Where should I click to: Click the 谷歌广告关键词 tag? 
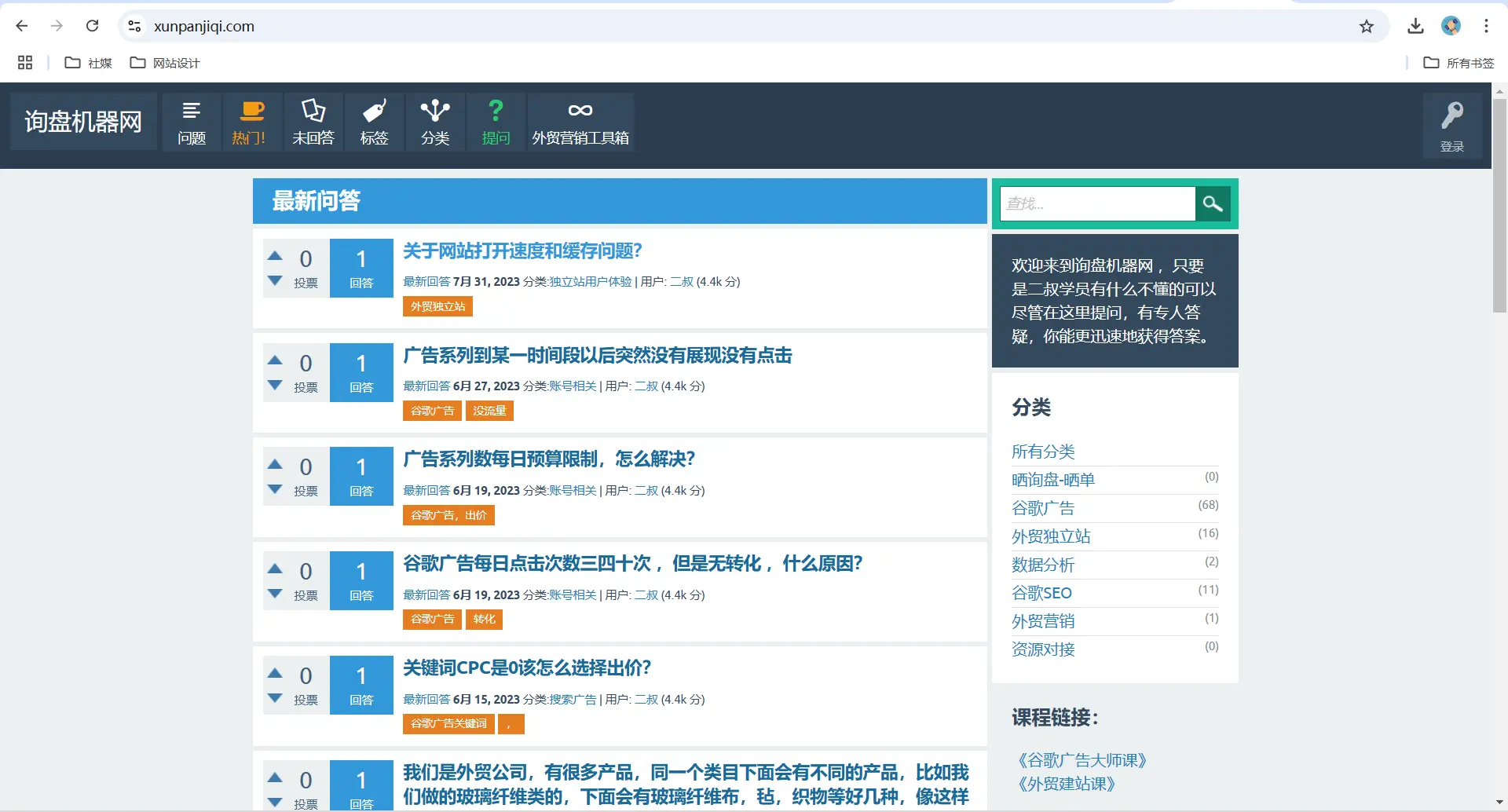coord(448,724)
